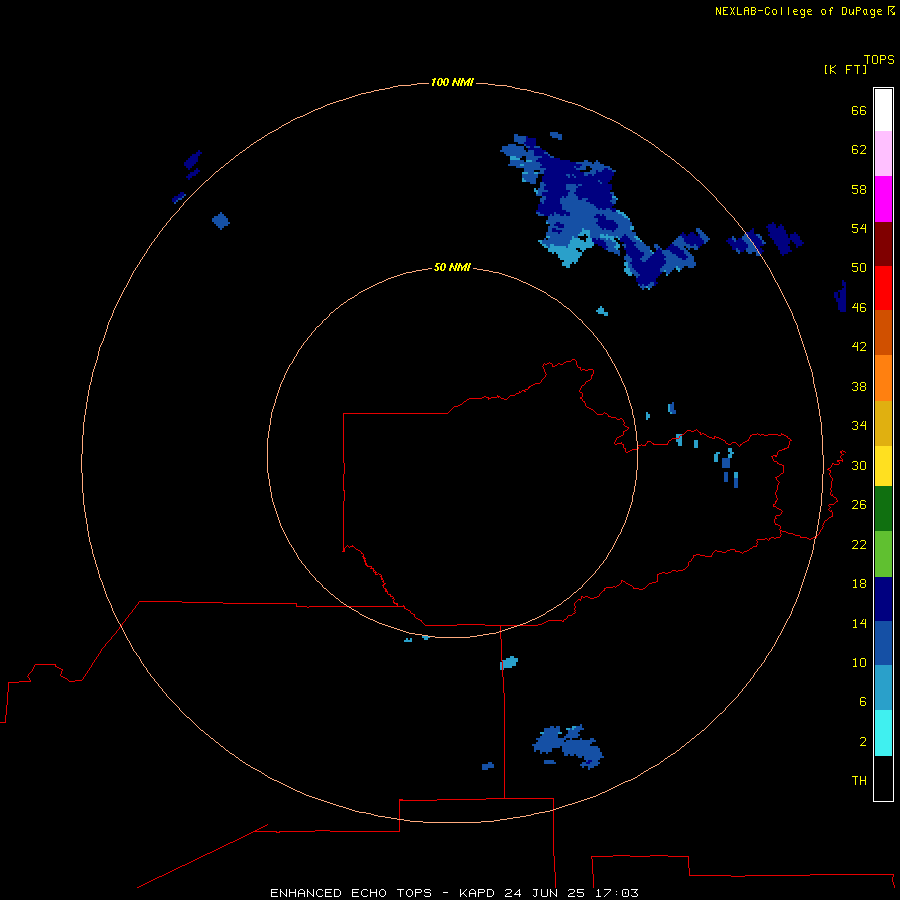This screenshot has width=900, height=900.
Task: Click the 14 value on the scale
Action: tap(859, 623)
